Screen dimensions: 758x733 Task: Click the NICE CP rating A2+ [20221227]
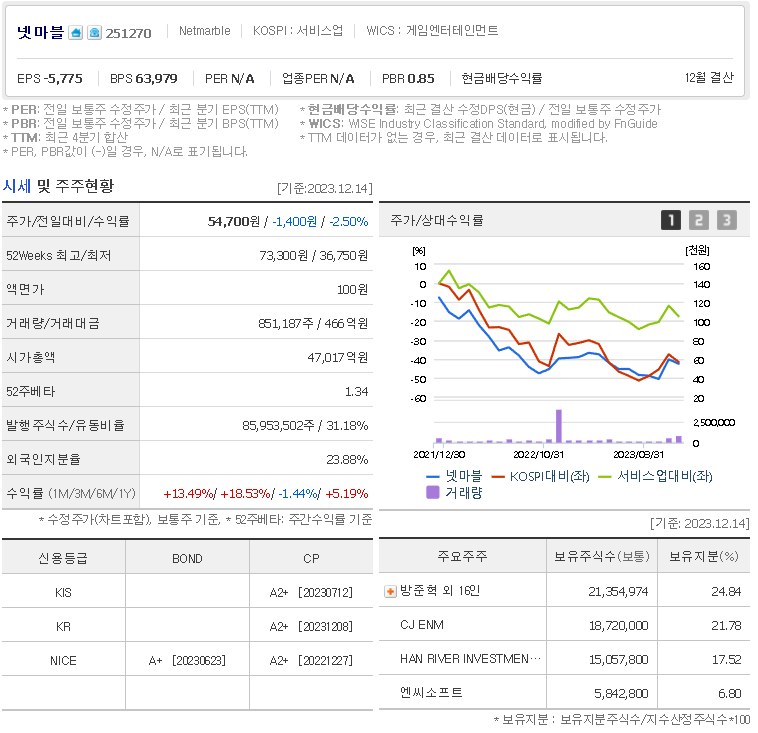(x=311, y=660)
